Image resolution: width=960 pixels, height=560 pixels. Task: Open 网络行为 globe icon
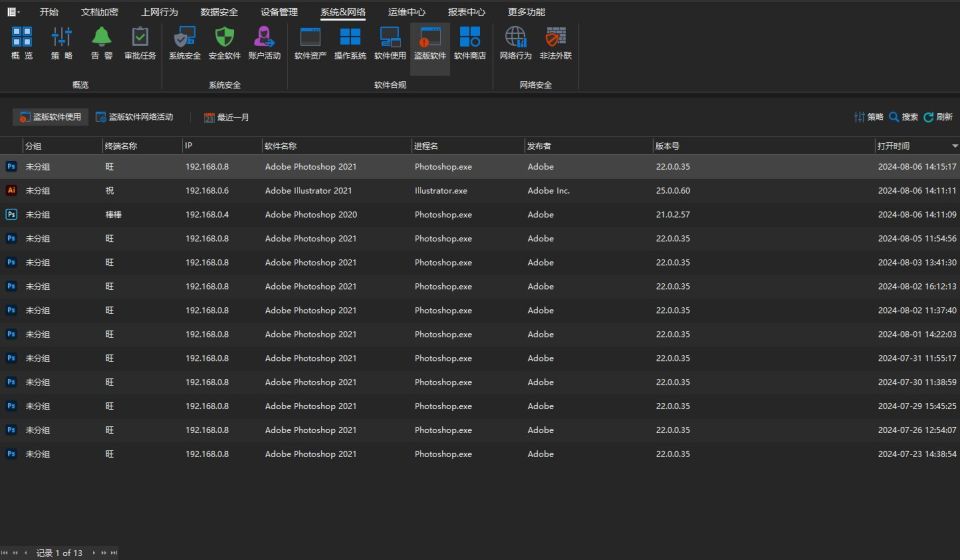[x=516, y=37]
